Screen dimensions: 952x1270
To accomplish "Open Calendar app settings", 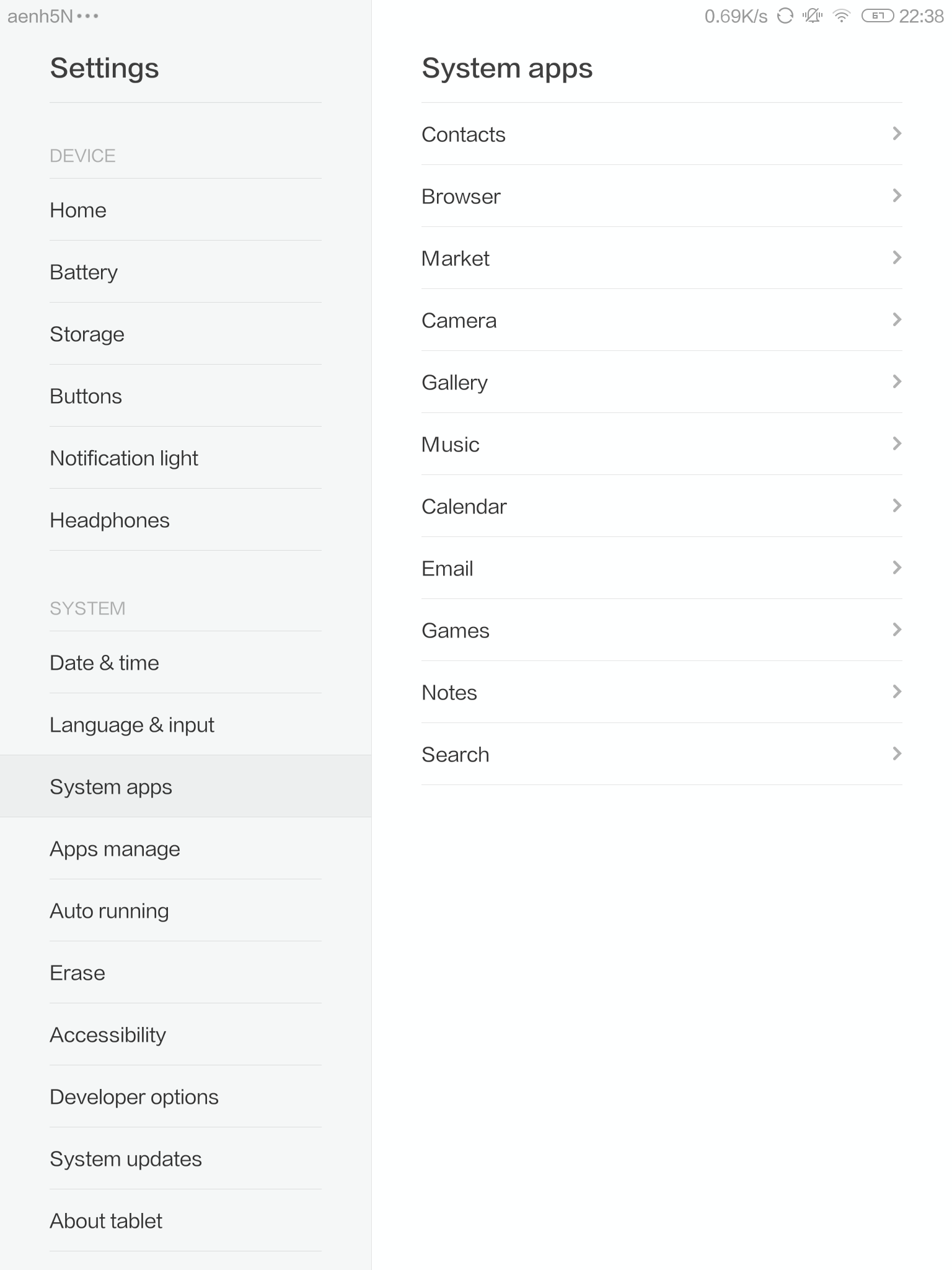I will point(464,507).
